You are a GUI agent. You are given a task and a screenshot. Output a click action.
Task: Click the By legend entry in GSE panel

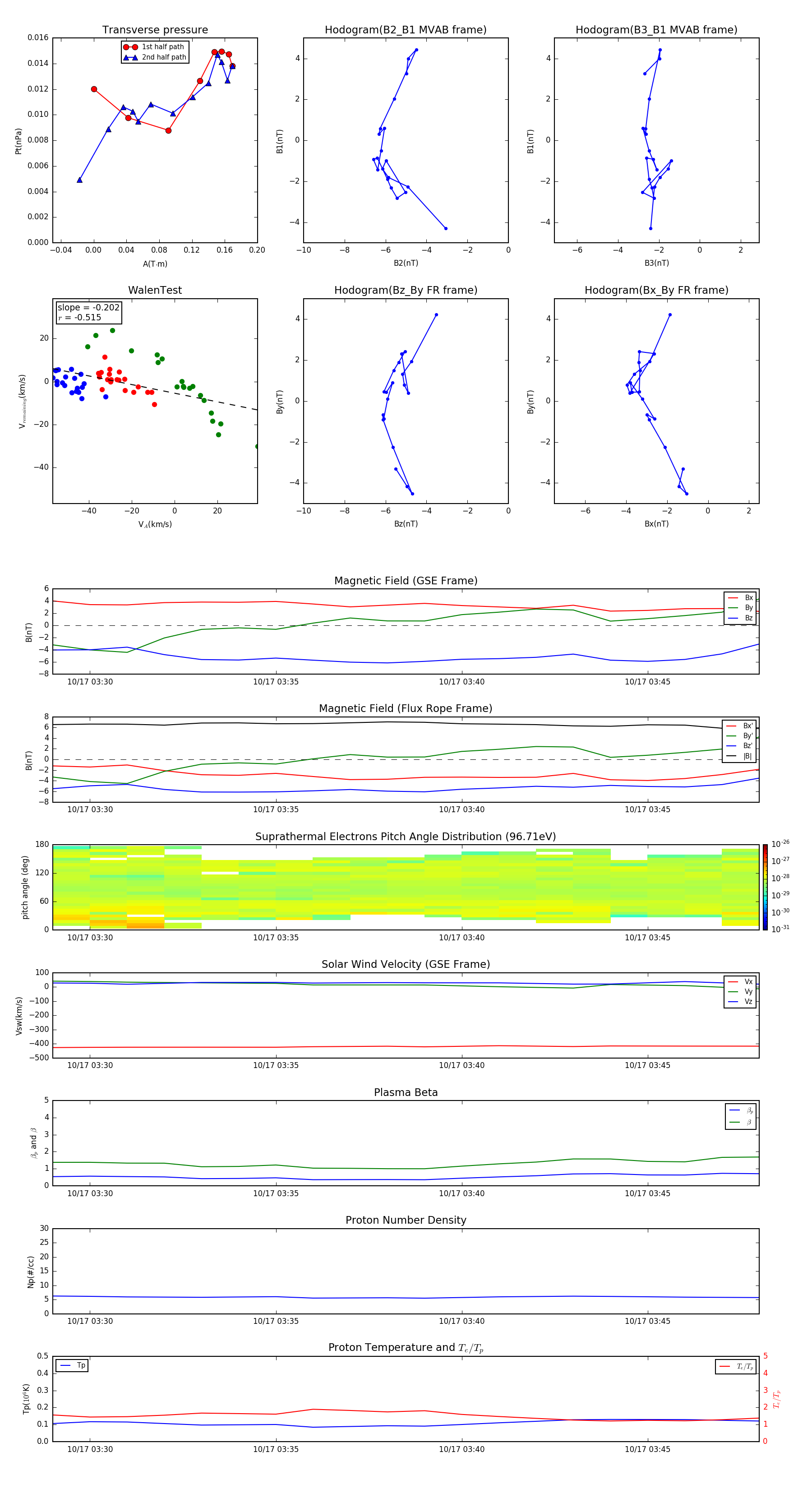[740, 607]
